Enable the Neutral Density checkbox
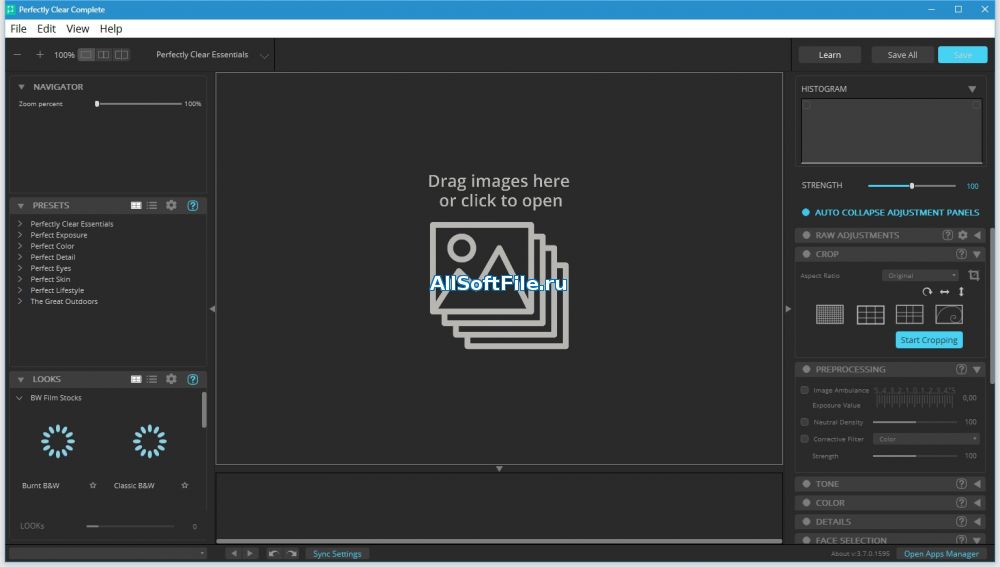Image resolution: width=1000 pixels, height=567 pixels. [x=805, y=422]
